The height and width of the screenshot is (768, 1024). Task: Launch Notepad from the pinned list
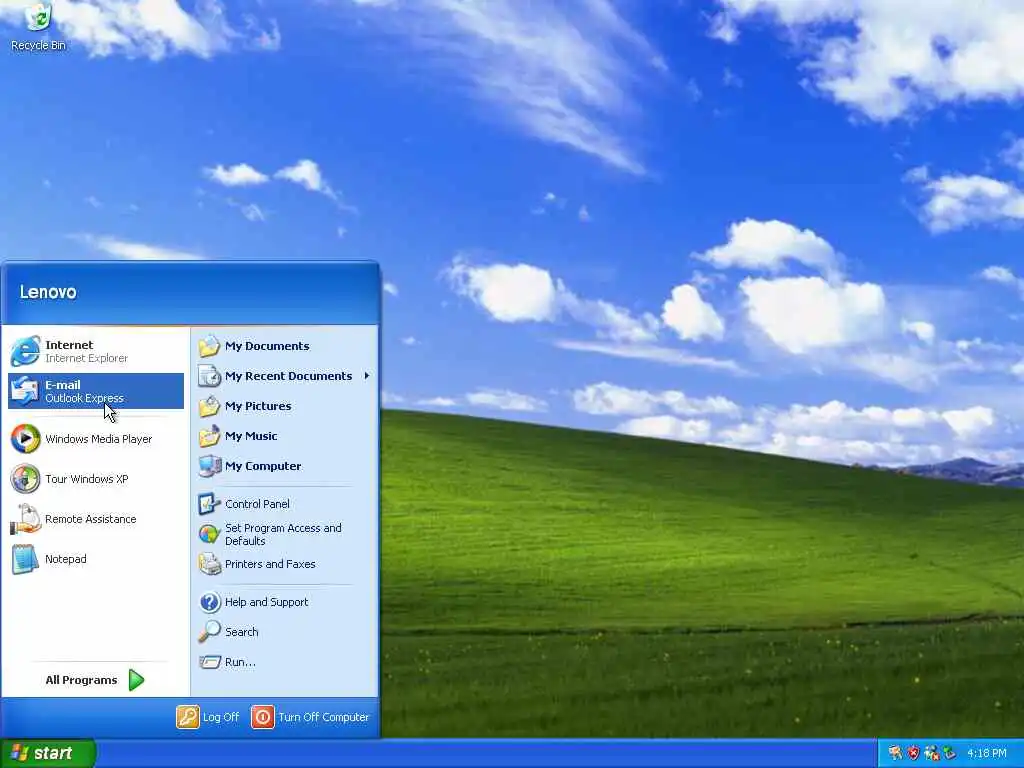[96, 559]
